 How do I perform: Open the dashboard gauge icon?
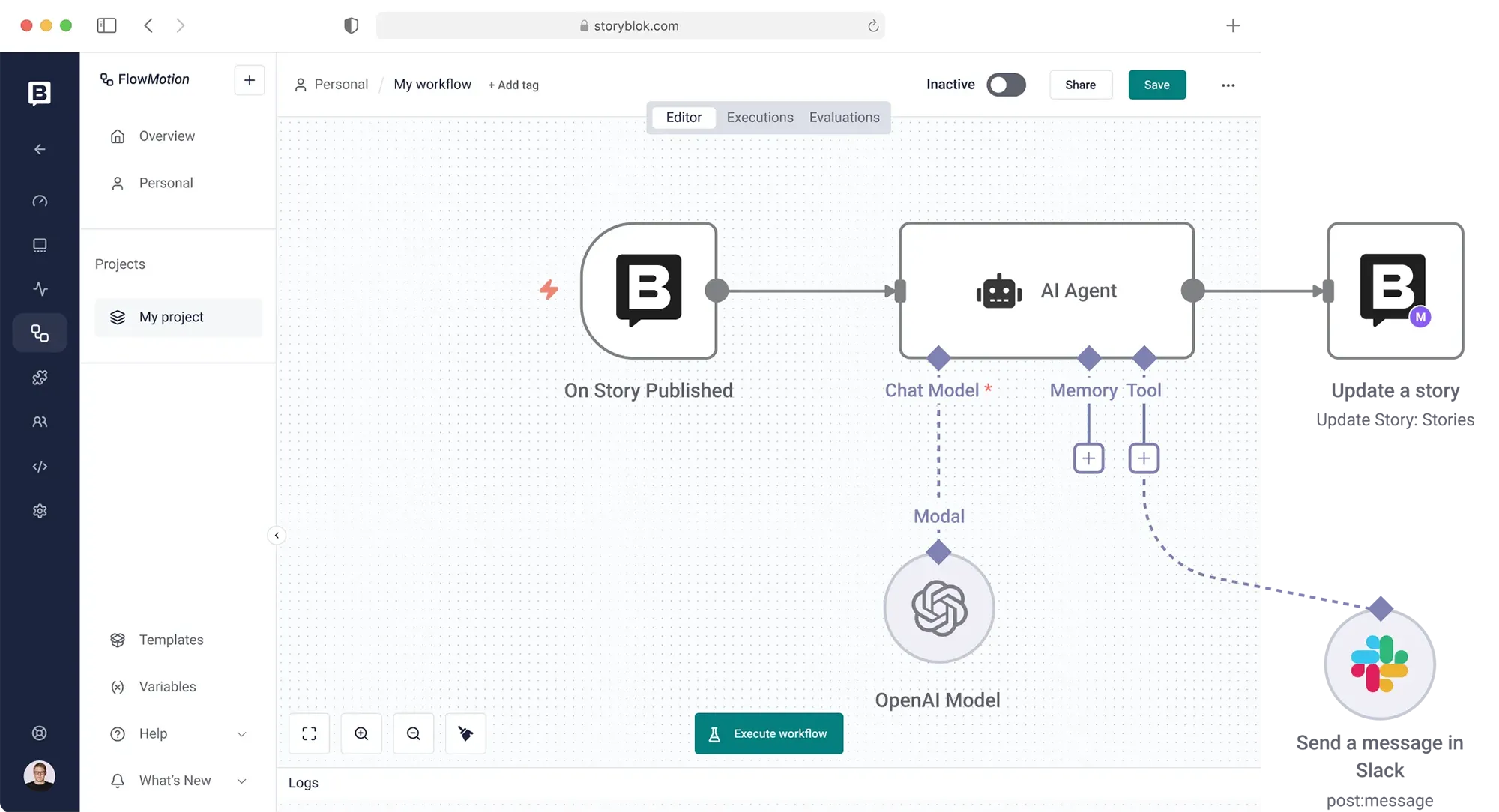tap(40, 201)
